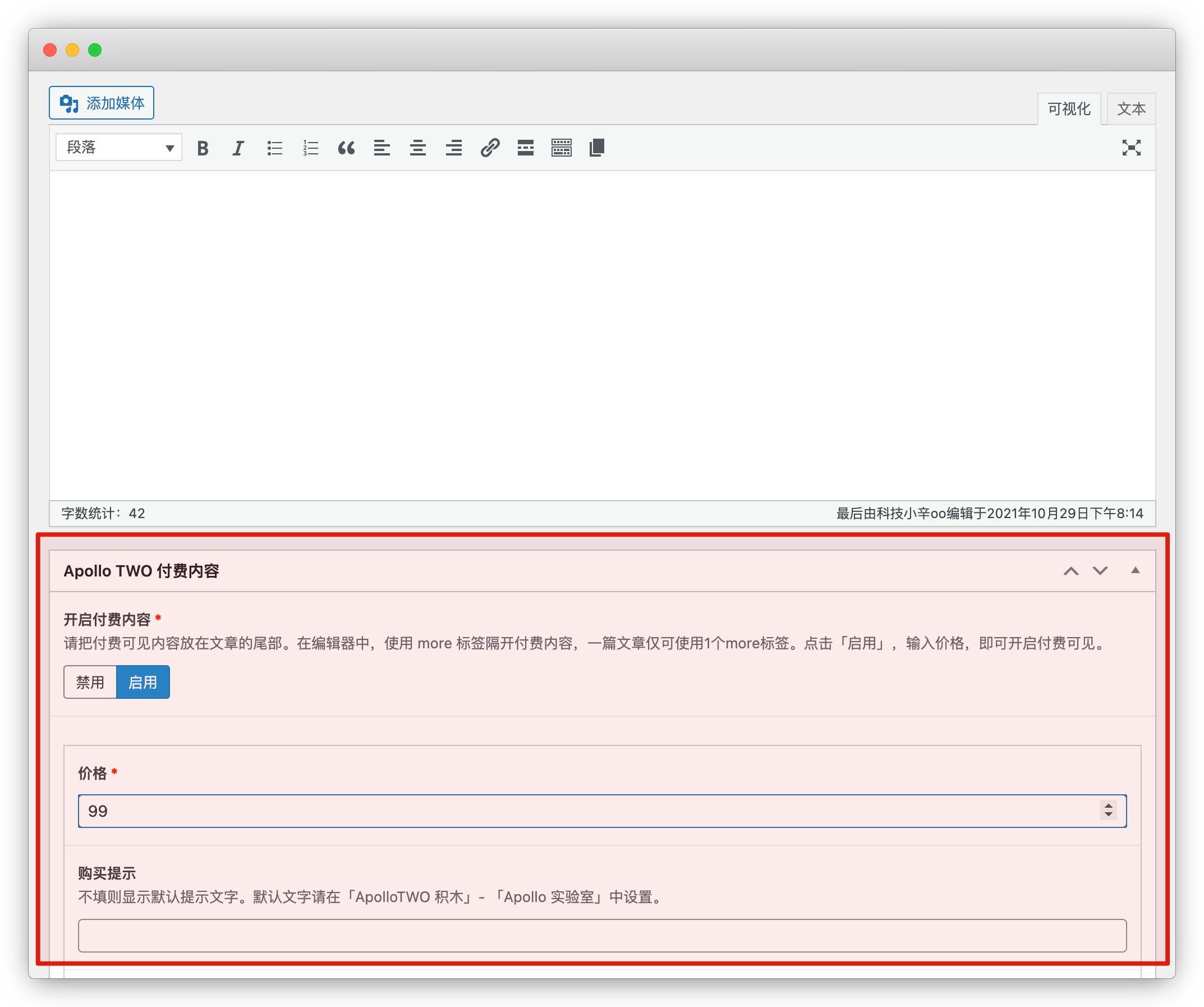
Task: Insert a numbered list
Action: (310, 149)
